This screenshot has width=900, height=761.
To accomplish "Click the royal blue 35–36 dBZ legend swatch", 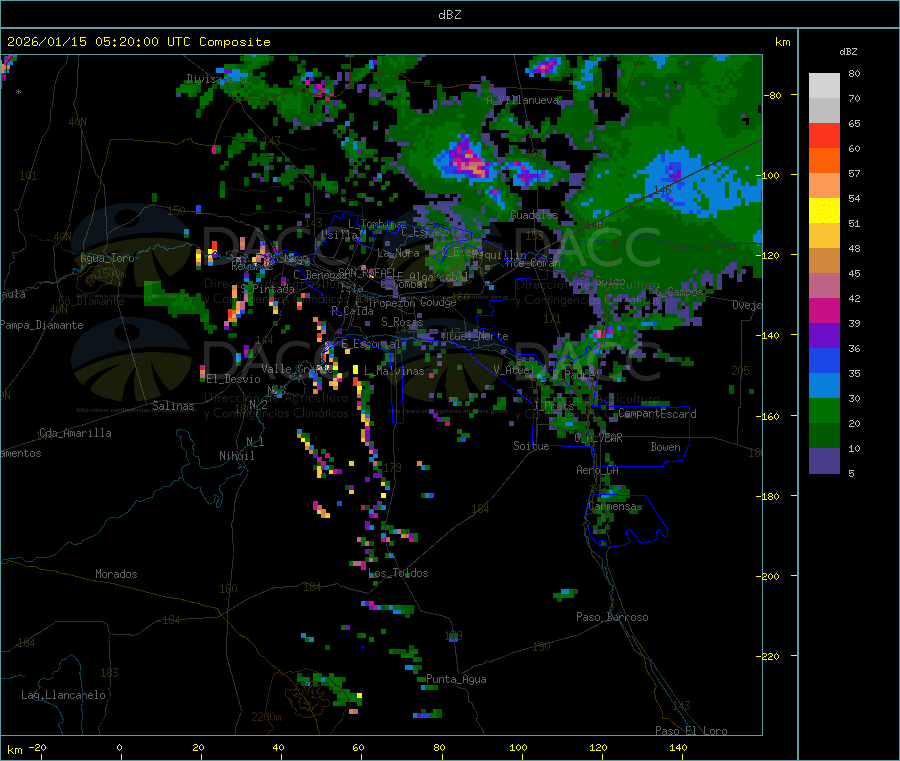I will pyautogui.click(x=824, y=360).
